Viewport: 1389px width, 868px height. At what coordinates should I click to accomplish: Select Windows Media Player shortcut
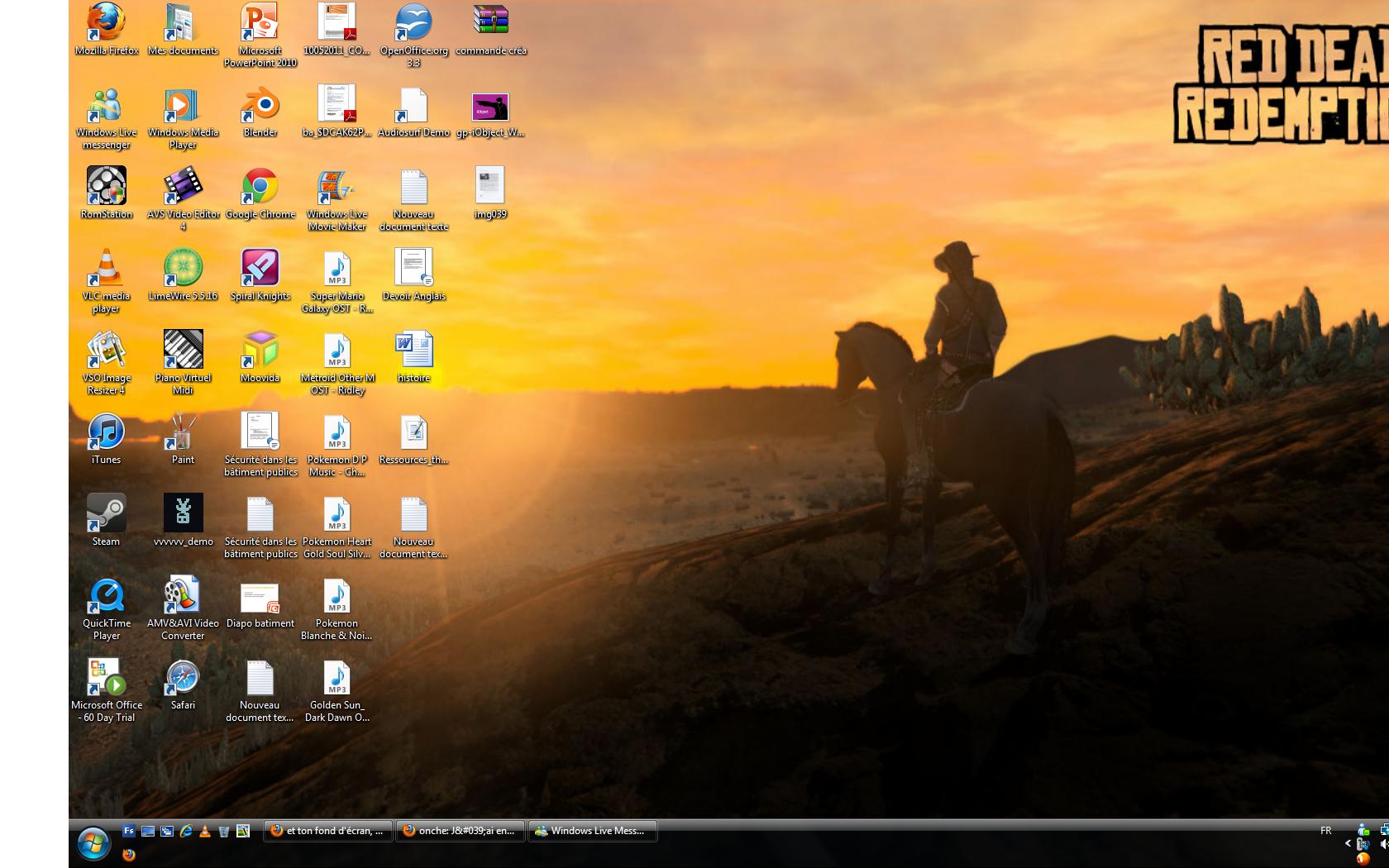[x=183, y=117]
